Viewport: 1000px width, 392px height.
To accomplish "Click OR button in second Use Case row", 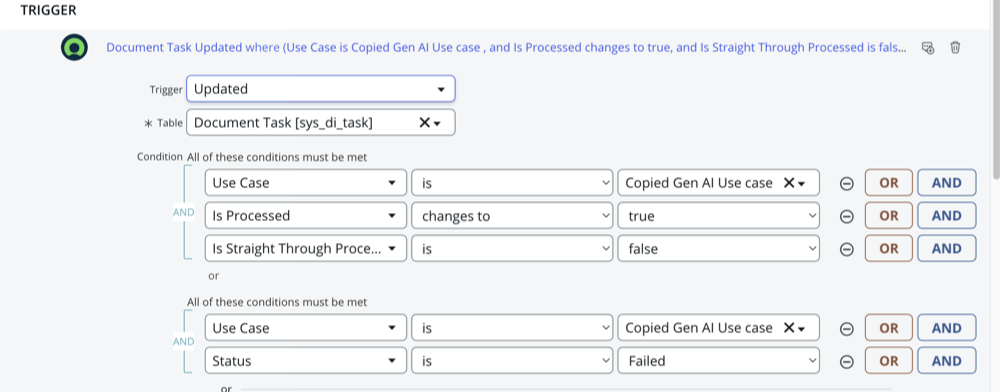I will (x=888, y=328).
